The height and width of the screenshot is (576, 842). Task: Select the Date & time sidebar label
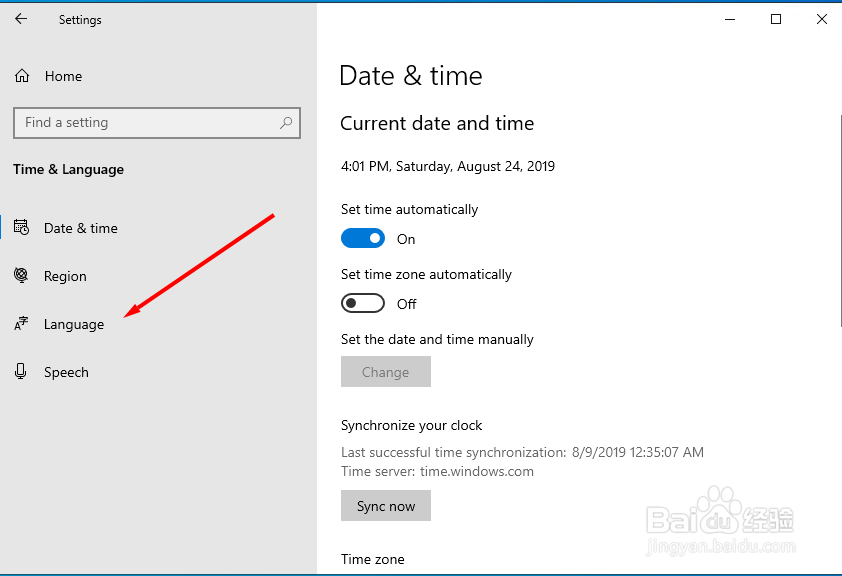point(81,228)
